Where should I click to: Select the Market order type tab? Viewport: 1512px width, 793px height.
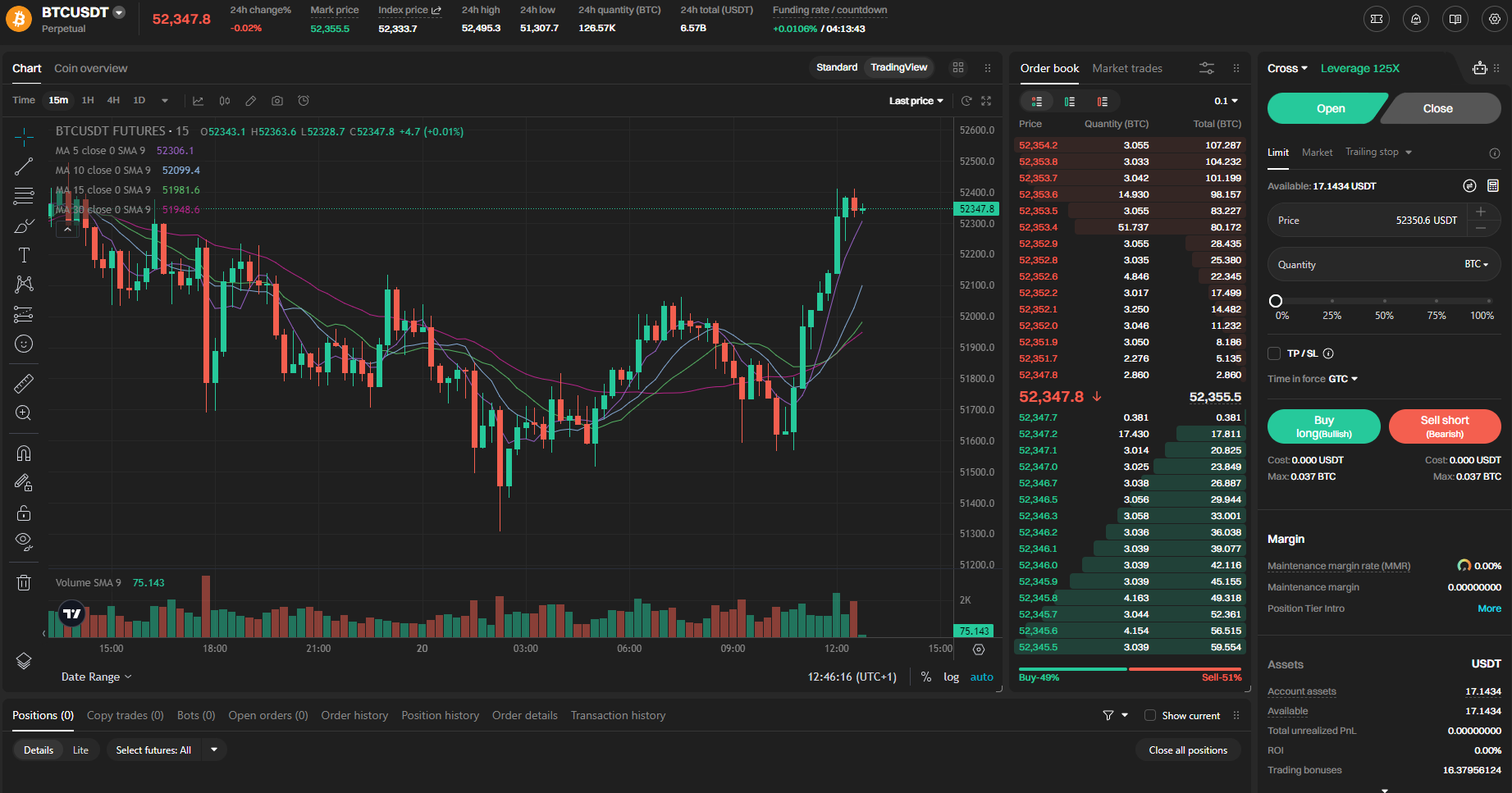[x=1317, y=152]
